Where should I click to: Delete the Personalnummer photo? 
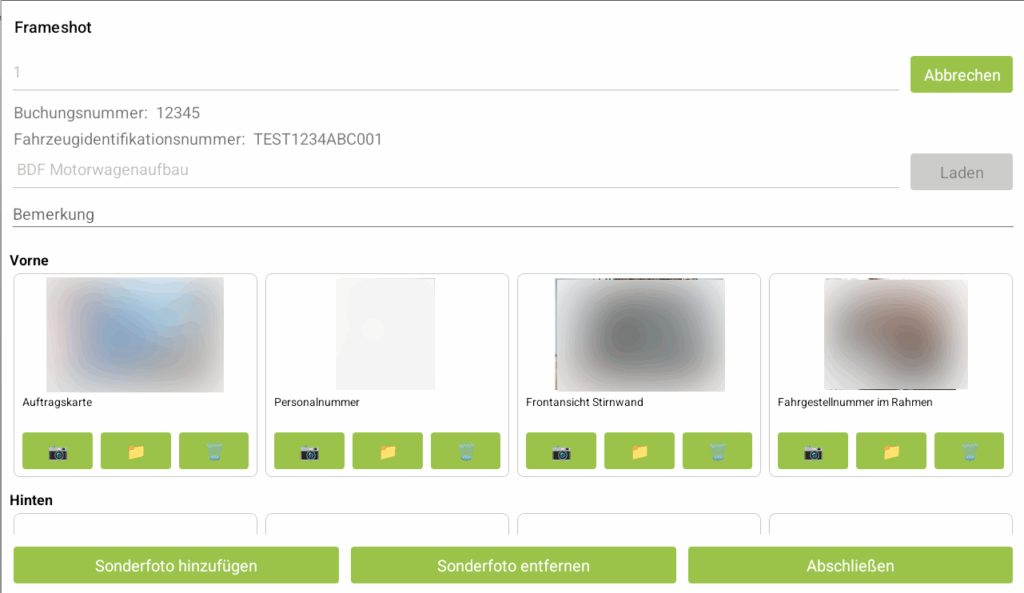tap(466, 451)
